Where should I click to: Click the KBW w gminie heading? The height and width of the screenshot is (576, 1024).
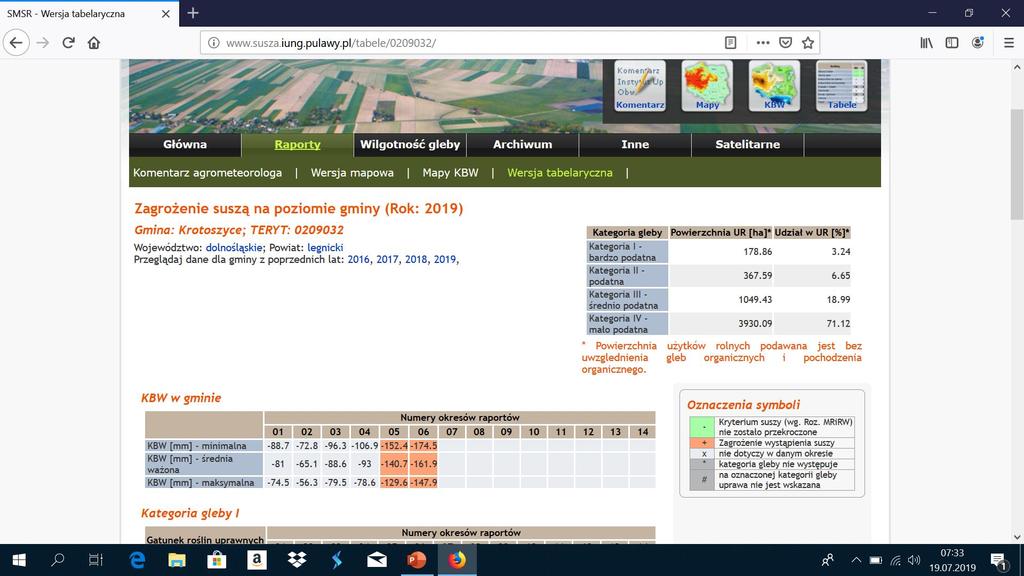pos(181,398)
